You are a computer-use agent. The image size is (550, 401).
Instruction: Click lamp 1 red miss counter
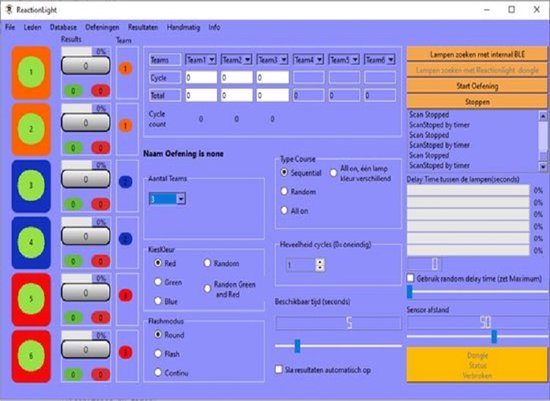101,91
